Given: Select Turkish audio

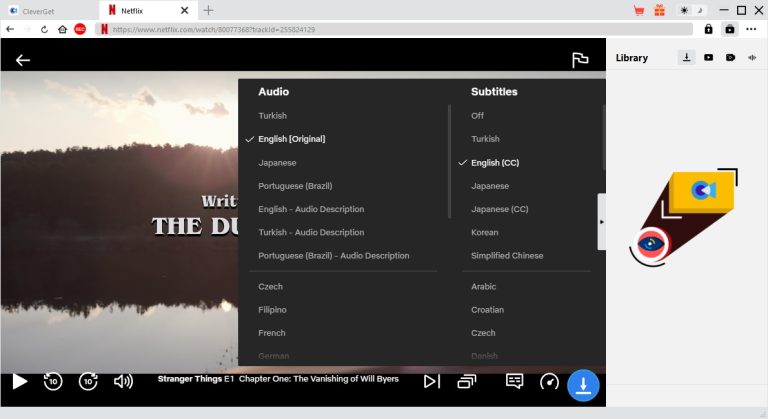Looking at the screenshot, I should [272, 116].
